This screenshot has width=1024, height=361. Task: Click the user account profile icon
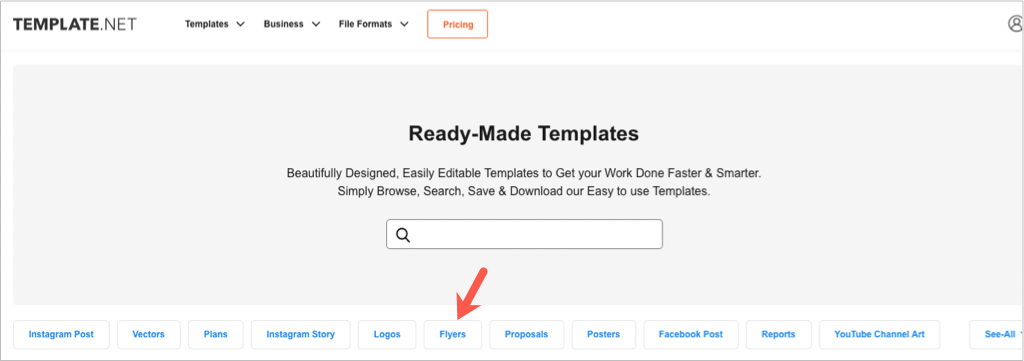pos(1016,24)
